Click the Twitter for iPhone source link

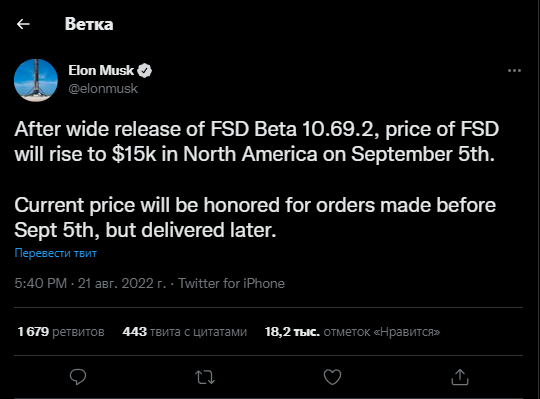click(231, 283)
